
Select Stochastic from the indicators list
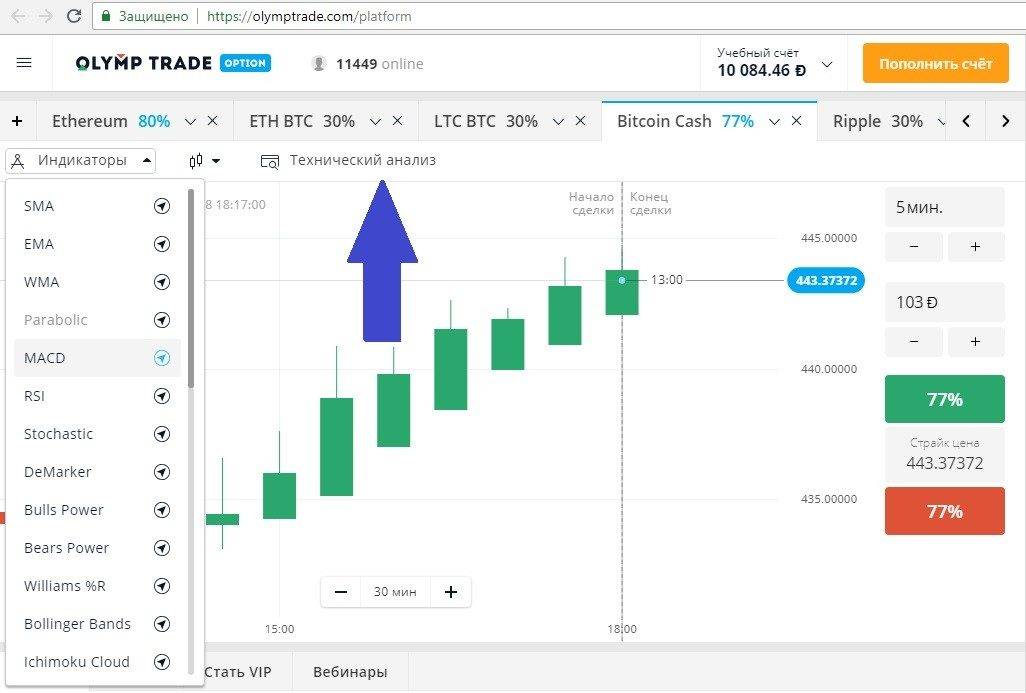click(x=59, y=434)
